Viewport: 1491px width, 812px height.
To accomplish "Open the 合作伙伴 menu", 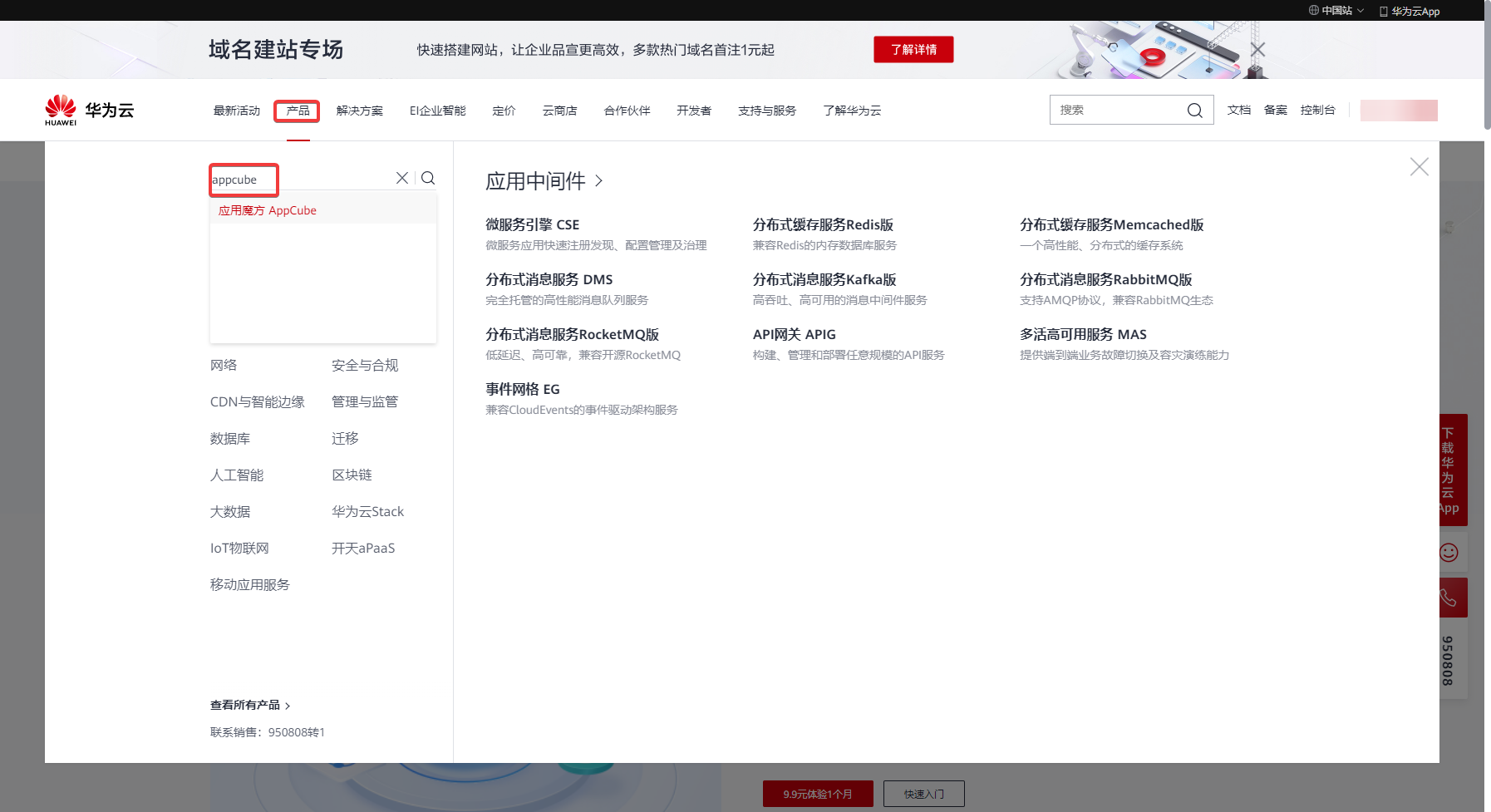I will [627, 111].
